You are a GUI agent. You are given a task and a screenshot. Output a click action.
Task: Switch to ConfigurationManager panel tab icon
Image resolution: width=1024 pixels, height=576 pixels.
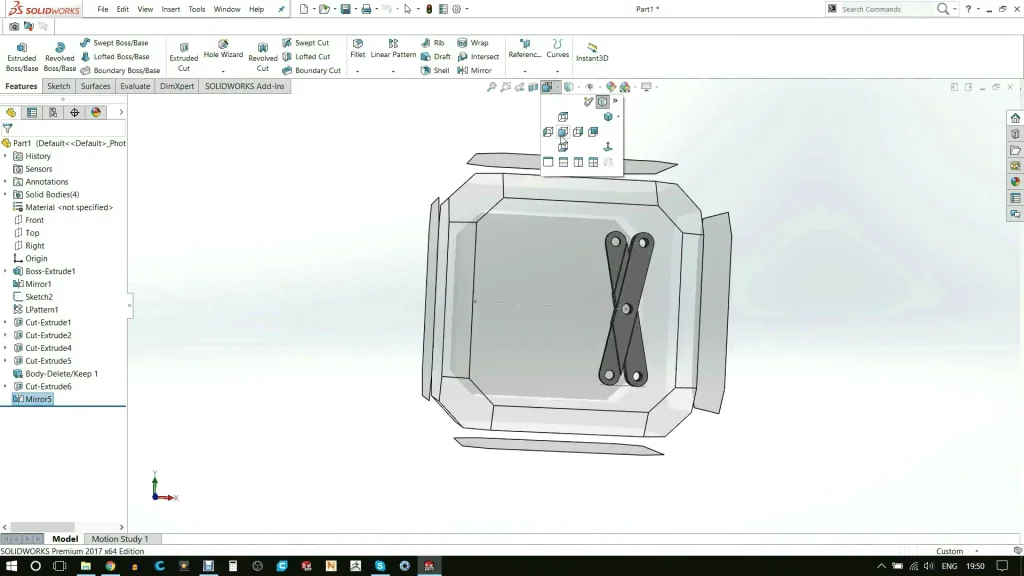(53, 112)
